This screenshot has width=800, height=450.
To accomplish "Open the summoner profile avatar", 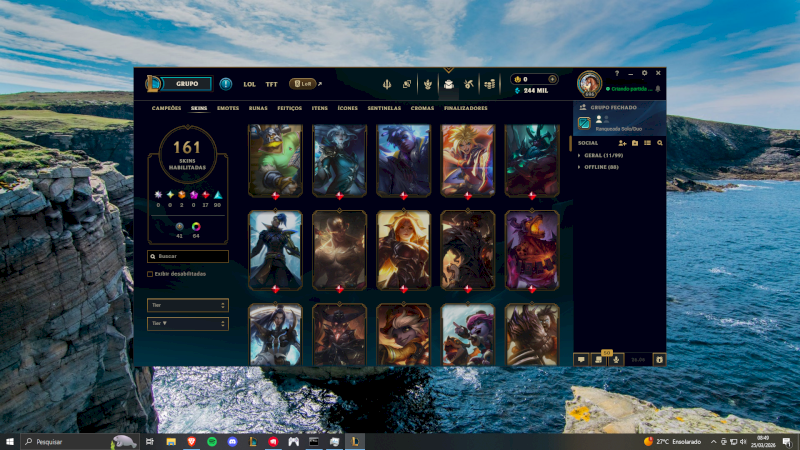I will click(589, 83).
